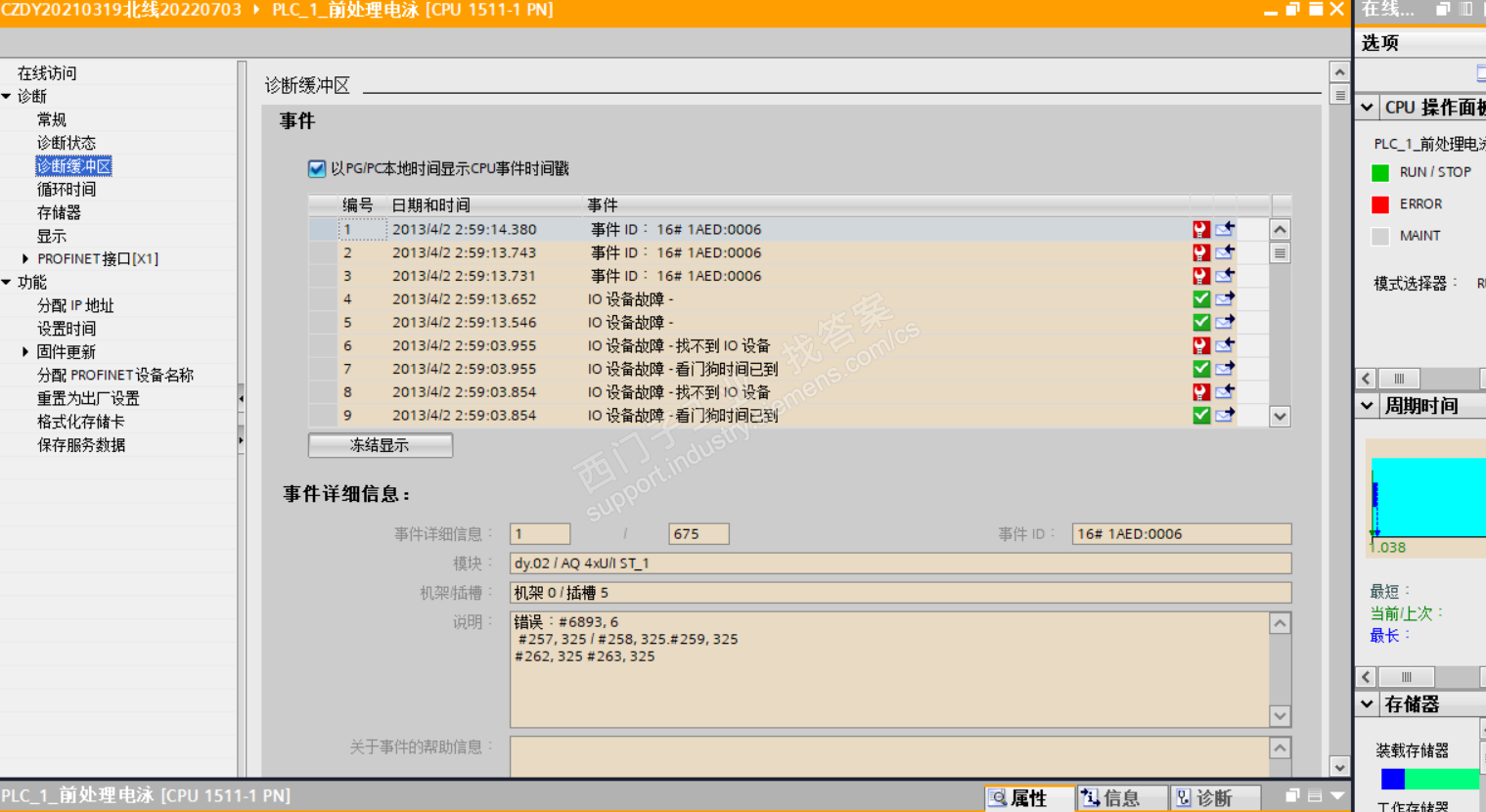
Task: Click the blue jump-arrow icon for event row 7
Action: [1225, 369]
